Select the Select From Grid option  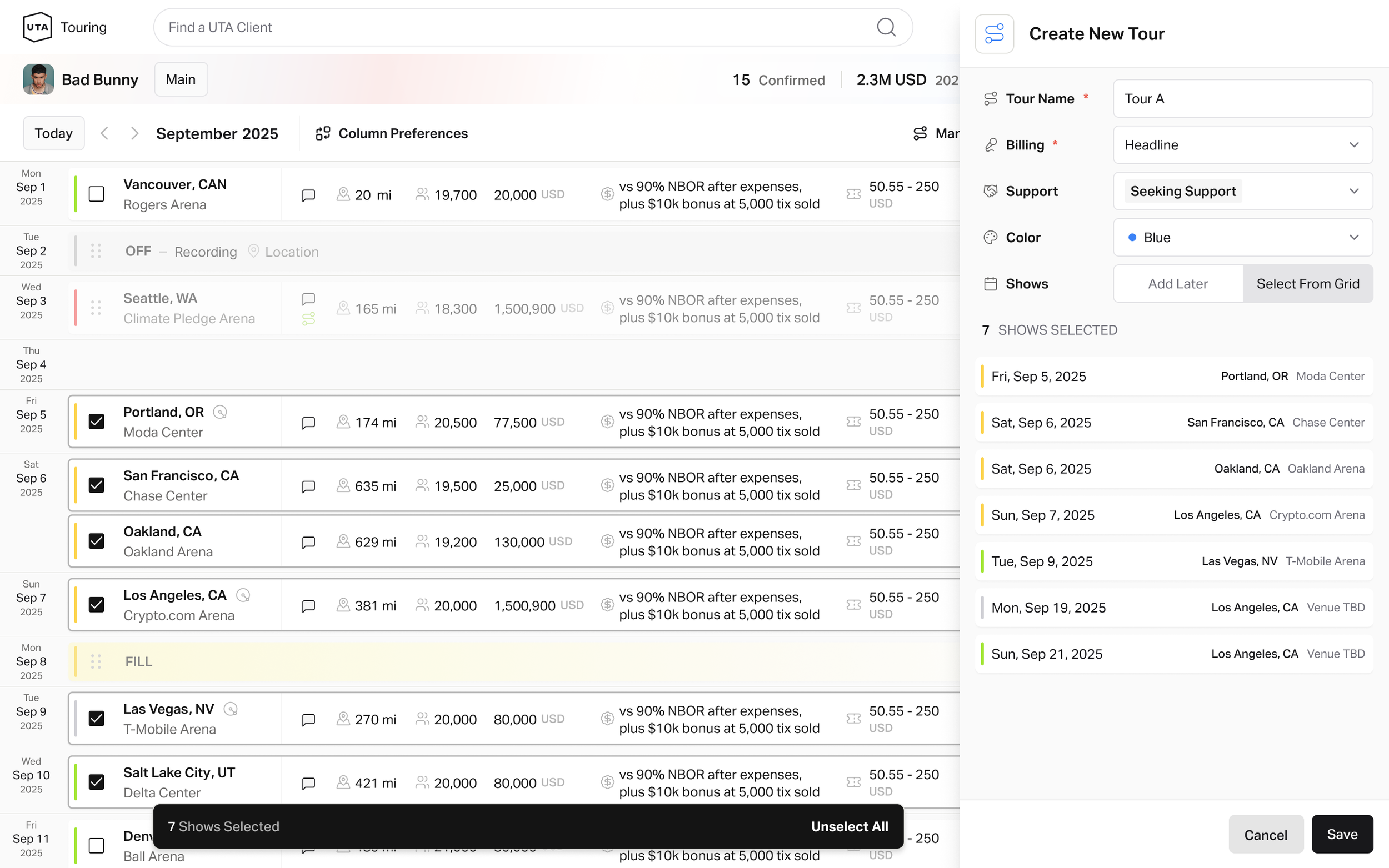[1307, 284]
